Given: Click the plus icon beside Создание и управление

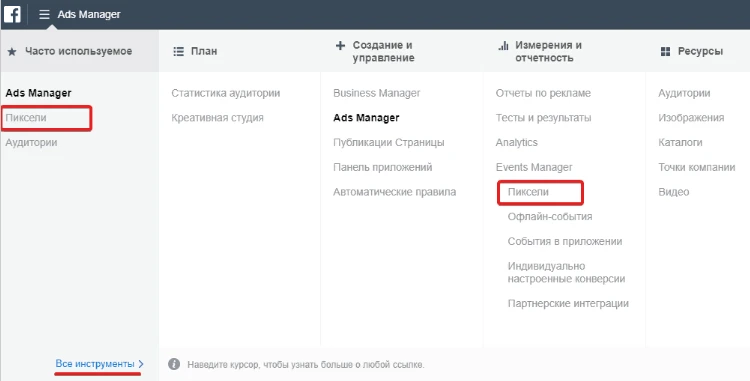Looking at the screenshot, I should pos(340,45).
